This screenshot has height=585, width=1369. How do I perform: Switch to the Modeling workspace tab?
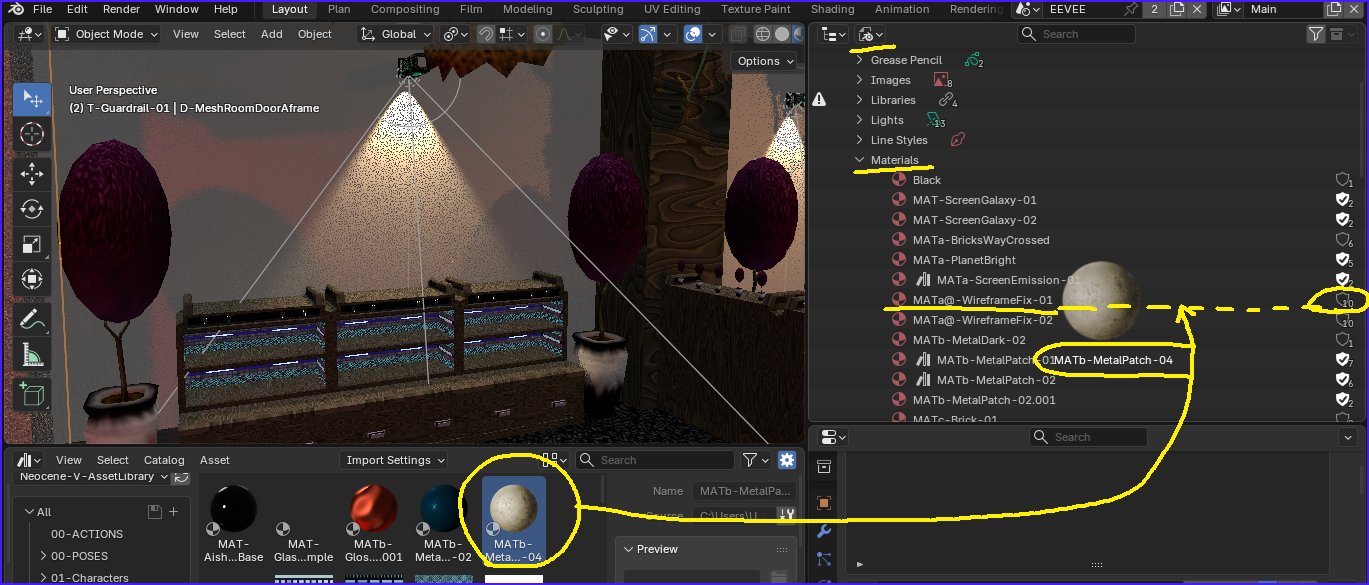tap(527, 9)
